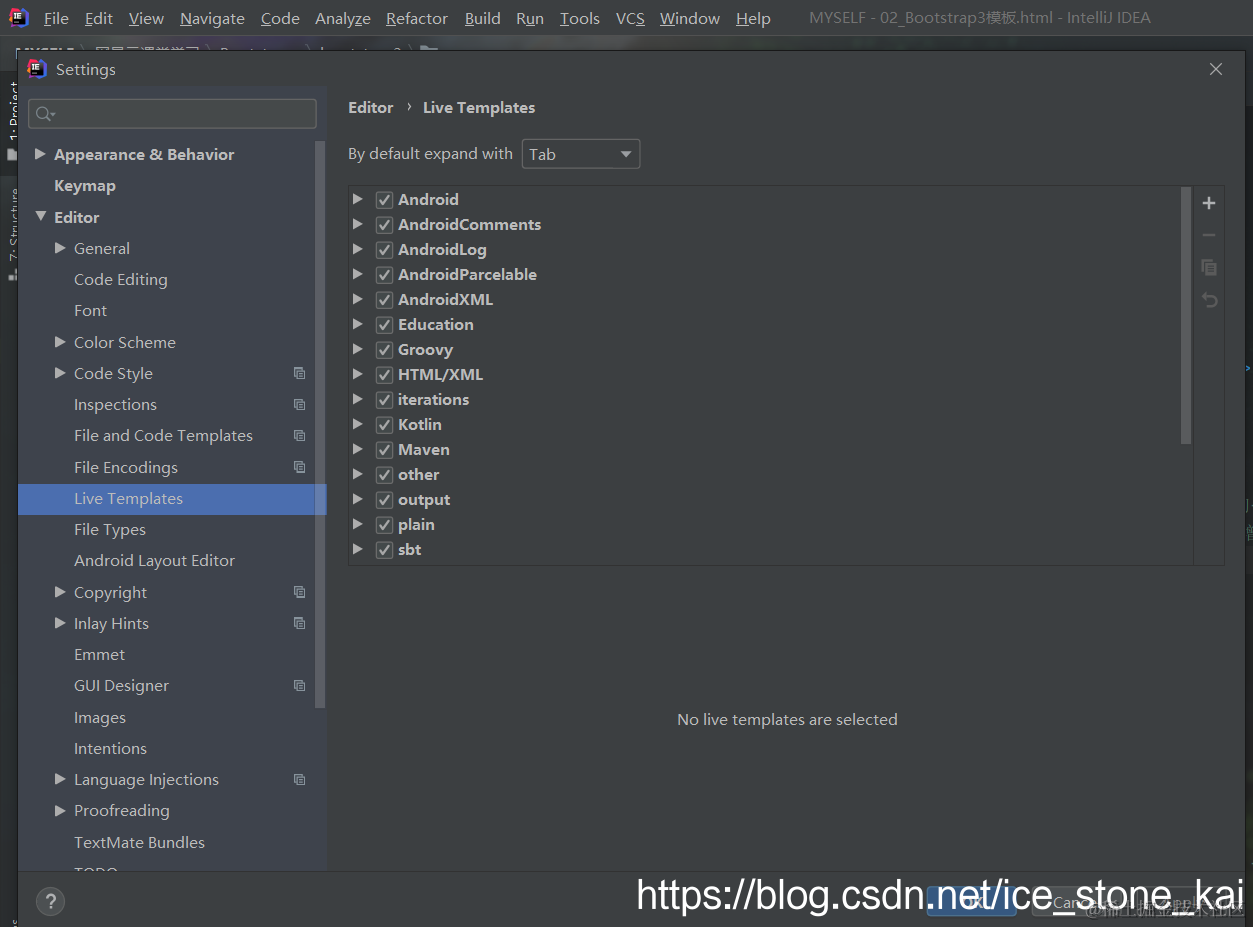The image size is (1253, 927).
Task: Expand the Color Scheme node
Action: [x=60, y=342]
